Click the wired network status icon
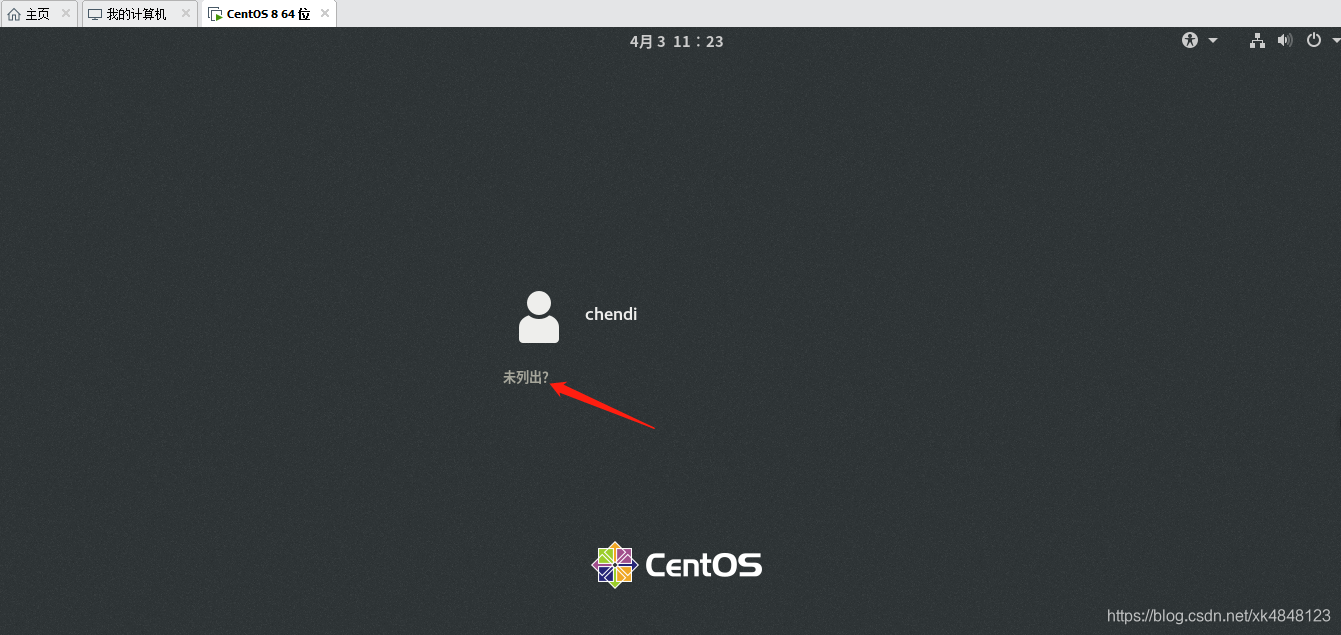This screenshot has height=635, width=1341. coord(1257,41)
